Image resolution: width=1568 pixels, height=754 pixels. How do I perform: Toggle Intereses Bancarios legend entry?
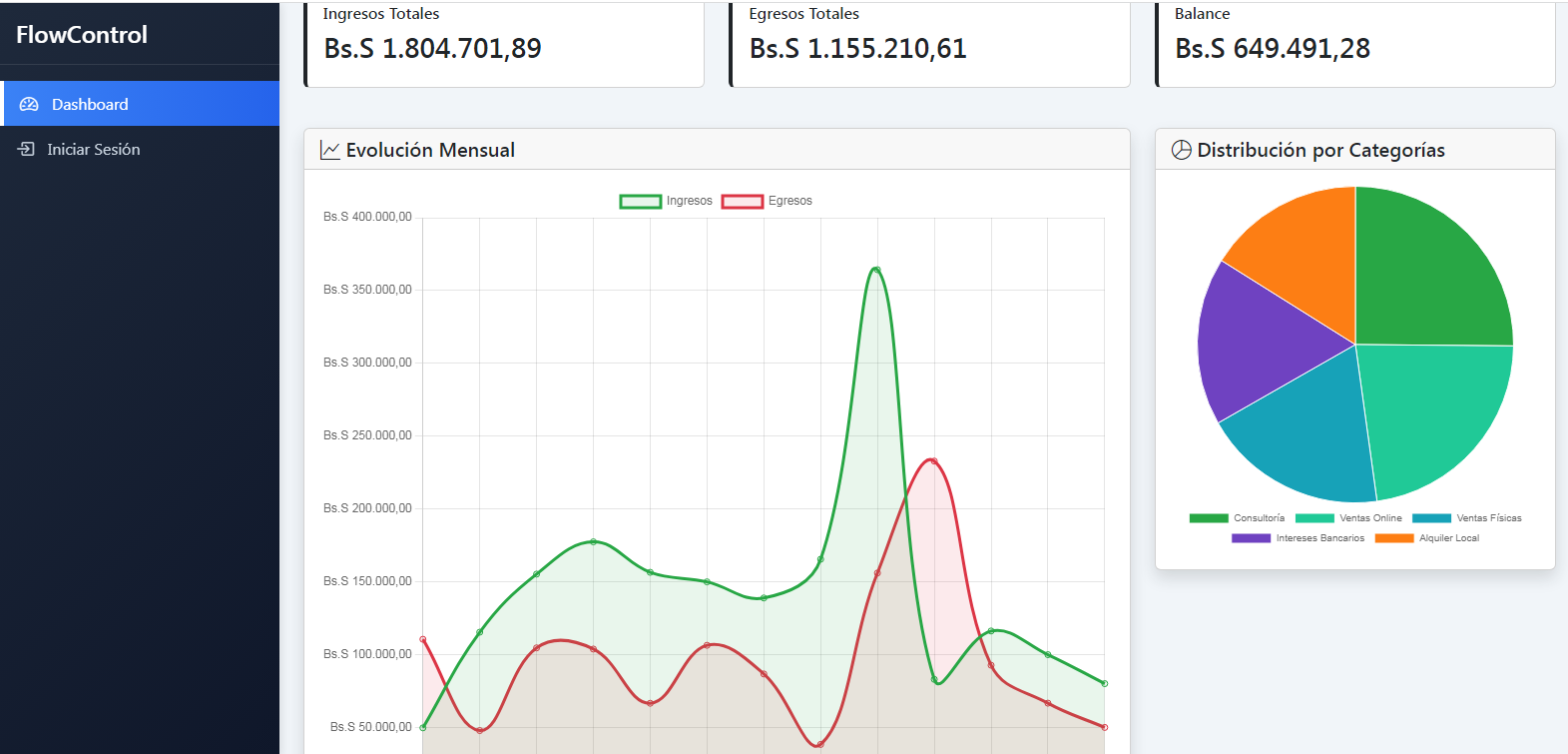tap(1298, 538)
